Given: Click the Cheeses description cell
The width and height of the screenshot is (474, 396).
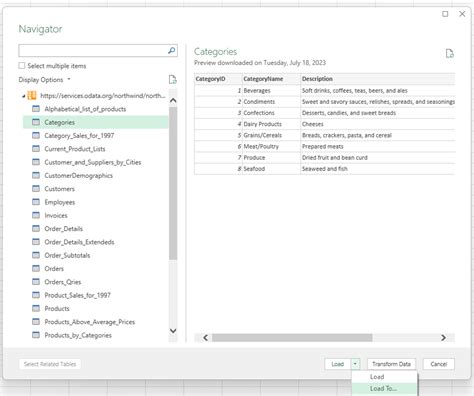Looking at the screenshot, I should 378,124.
